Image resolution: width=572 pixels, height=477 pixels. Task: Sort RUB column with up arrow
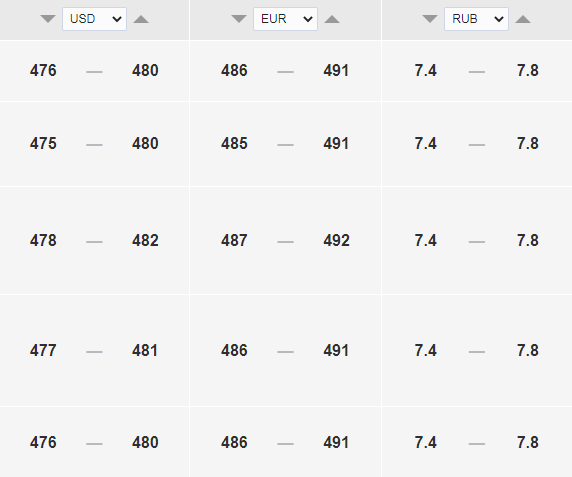523,19
